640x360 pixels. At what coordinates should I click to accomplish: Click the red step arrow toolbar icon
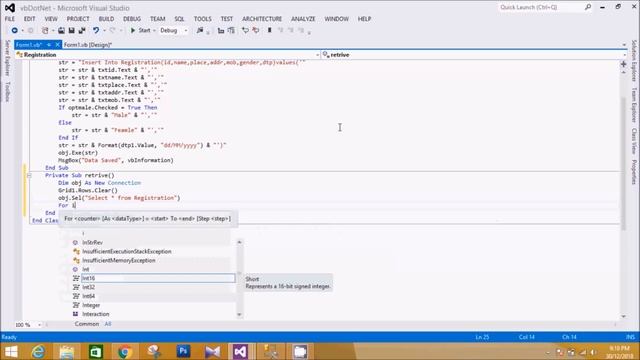coord(256,31)
